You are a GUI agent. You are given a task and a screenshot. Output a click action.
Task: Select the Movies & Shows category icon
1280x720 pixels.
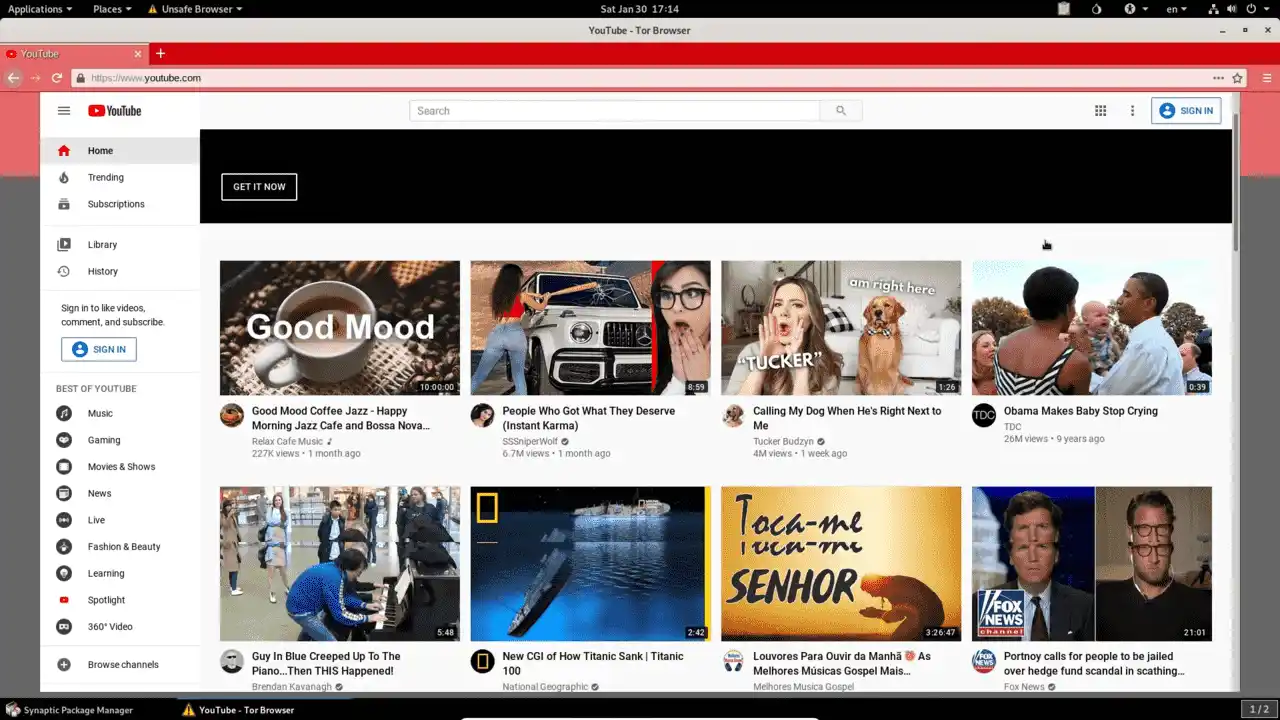pos(64,467)
